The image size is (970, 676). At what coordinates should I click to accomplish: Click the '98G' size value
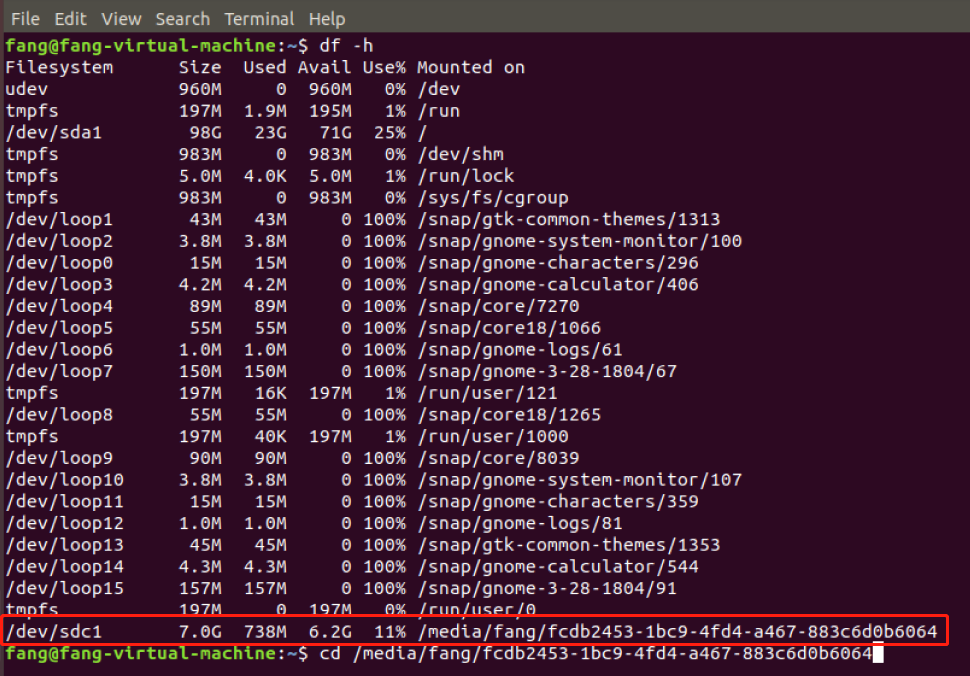(205, 132)
